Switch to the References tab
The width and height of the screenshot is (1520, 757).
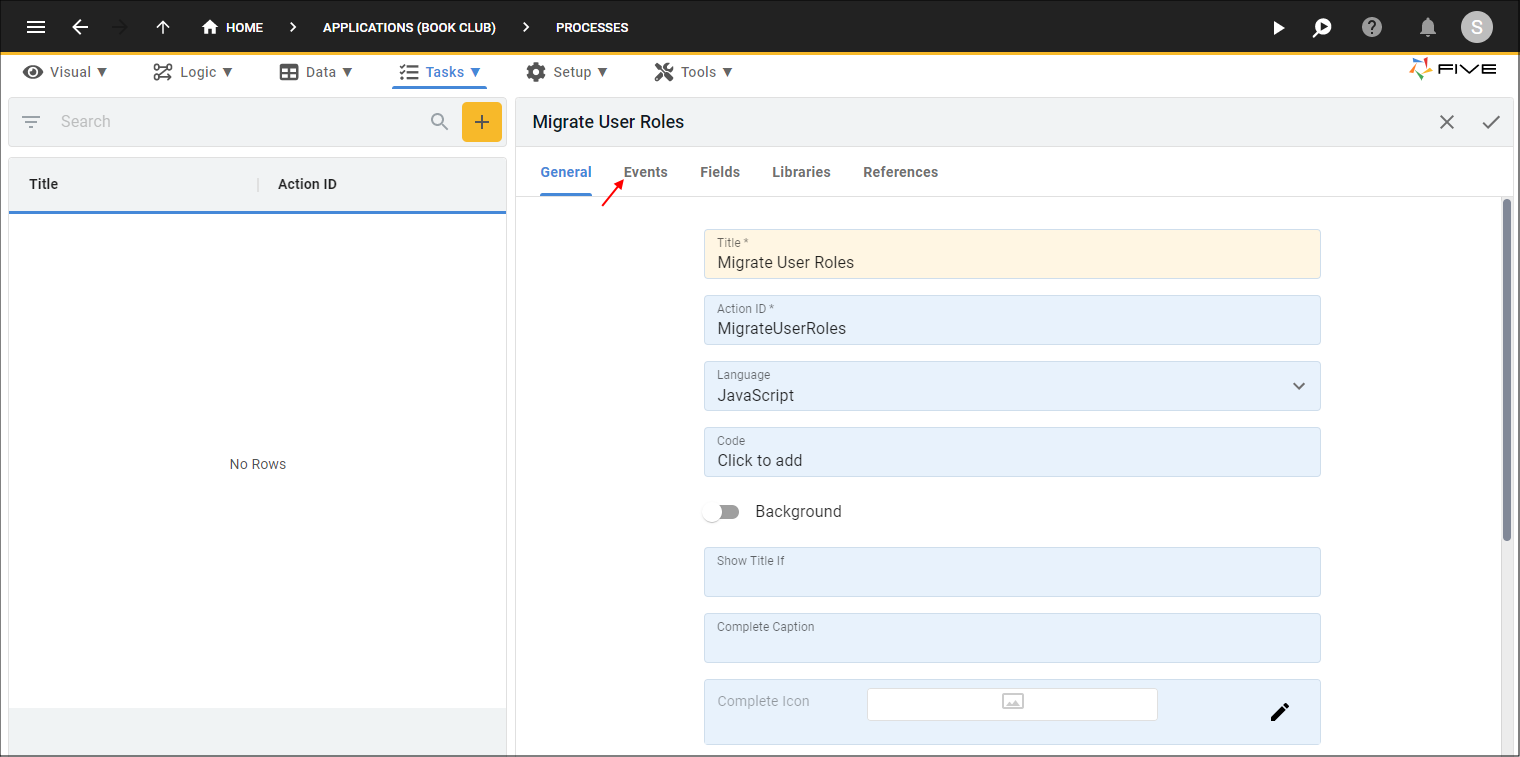coord(901,172)
